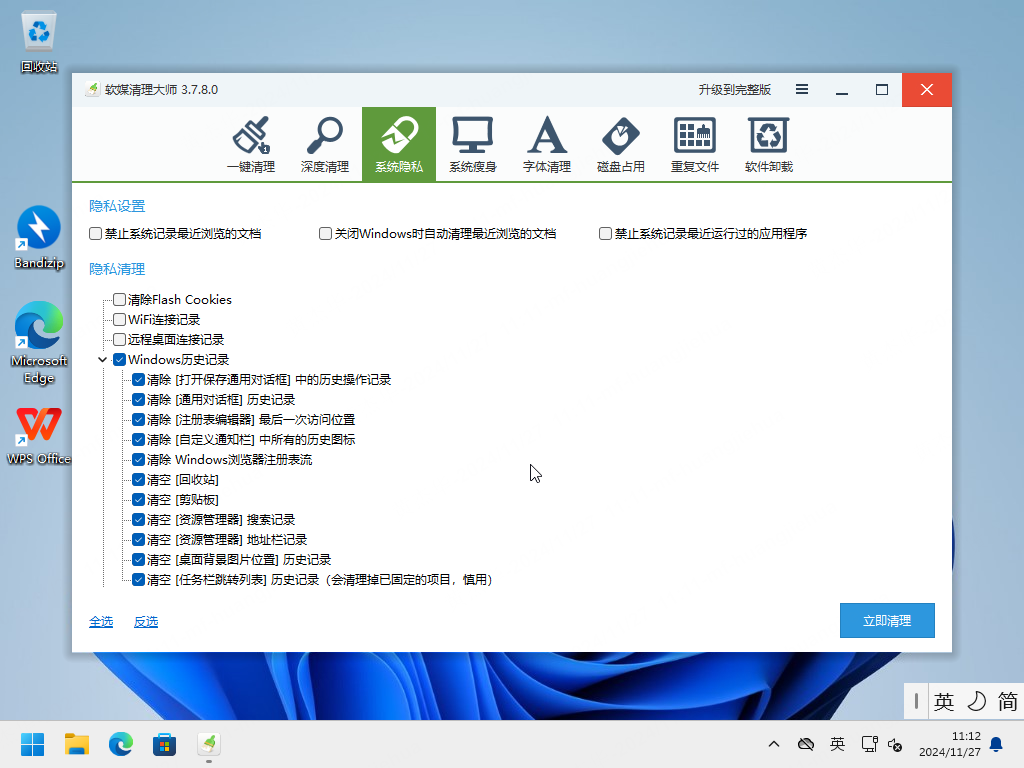Image resolution: width=1024 pixels, height=768 pixels.
Task: Click the 隐私清理 section heading
Action: click(x=117, y=268)
